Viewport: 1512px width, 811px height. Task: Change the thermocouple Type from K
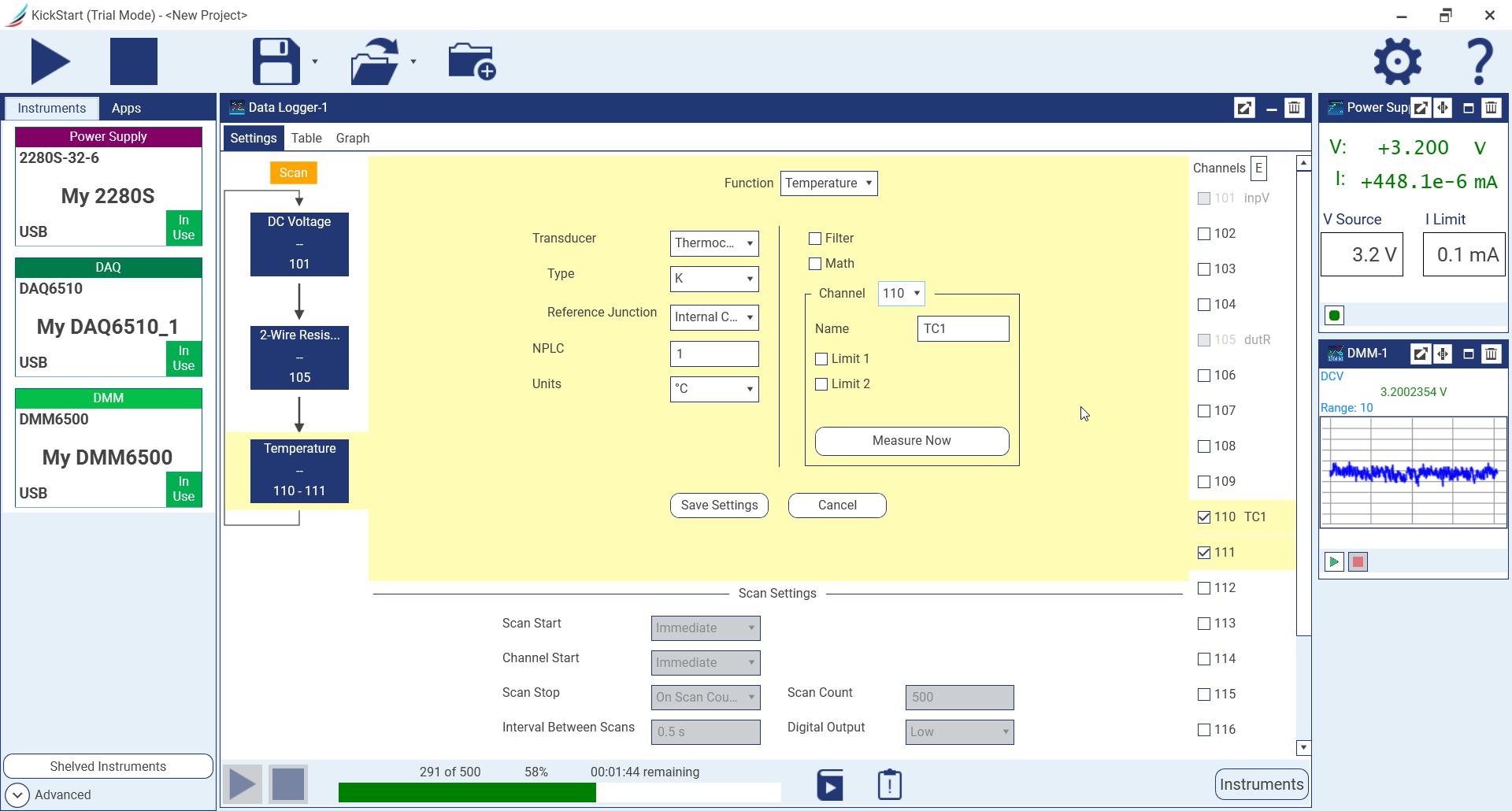(713, 279)
